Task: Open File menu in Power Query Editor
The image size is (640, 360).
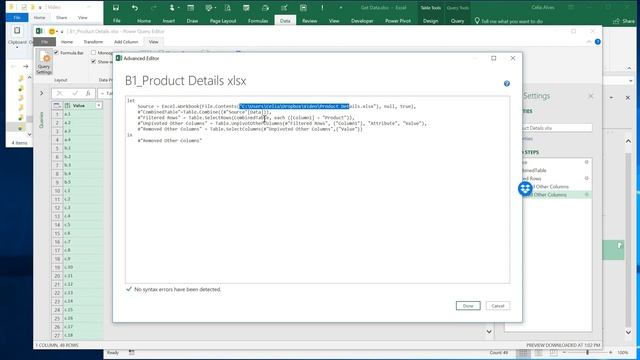Action: tap(44, 42)
